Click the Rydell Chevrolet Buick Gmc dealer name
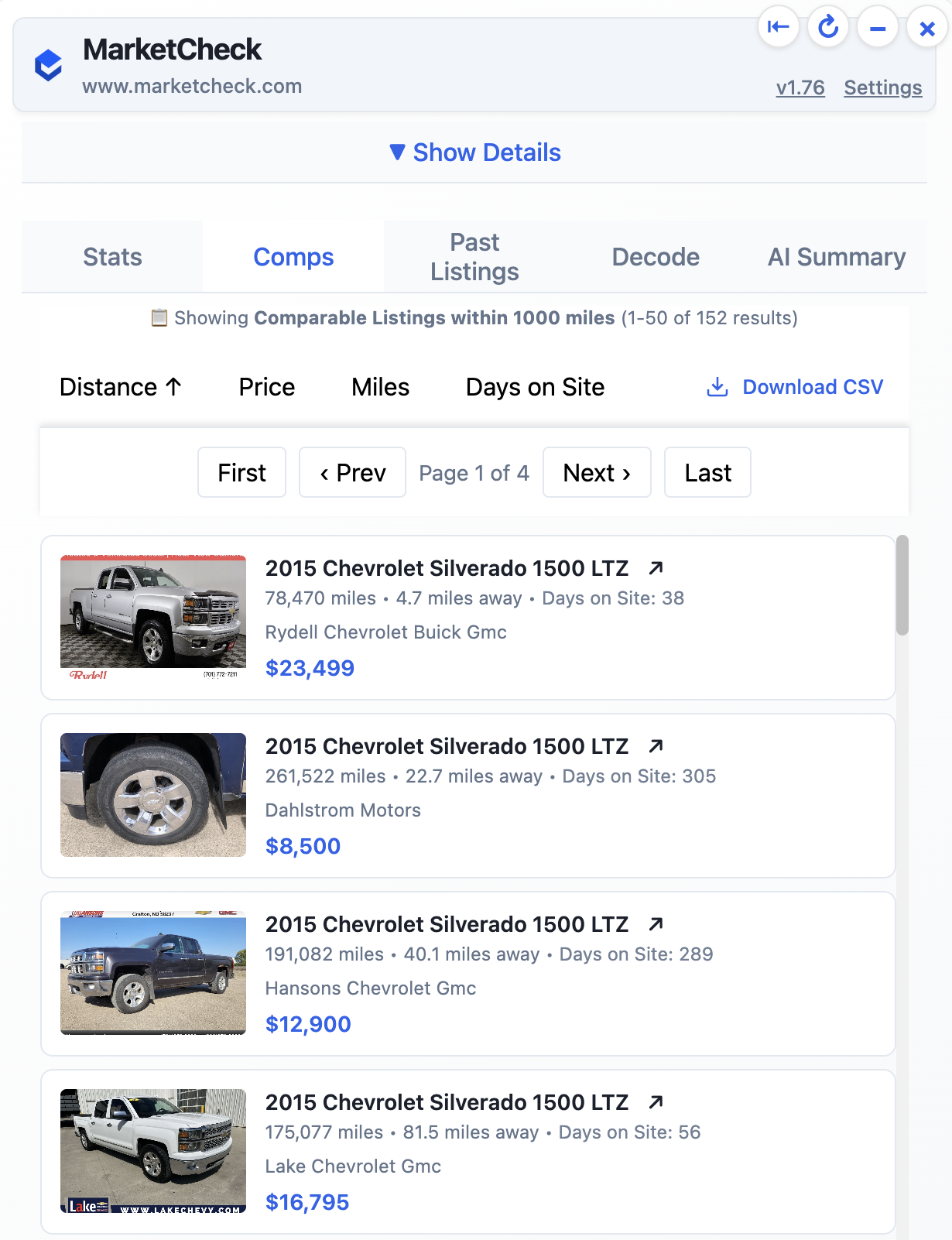 pos(386,632)
